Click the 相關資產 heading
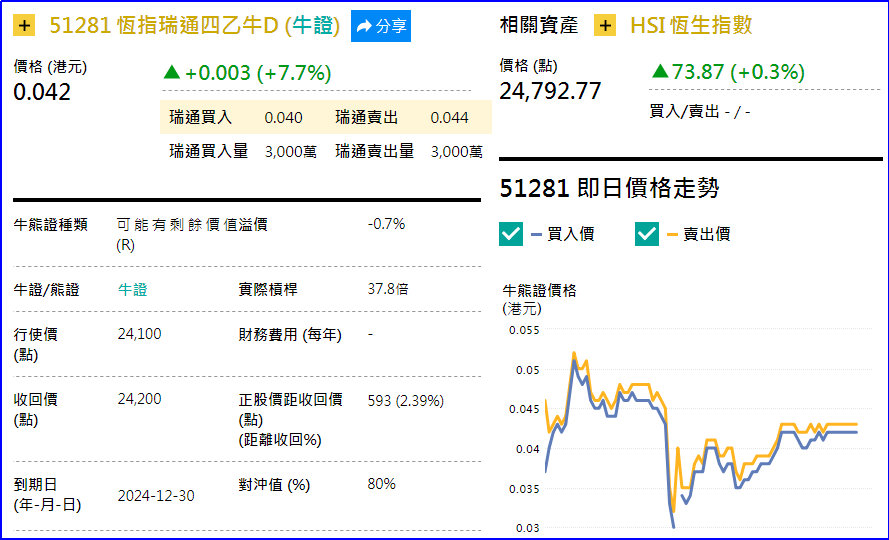This screenshot has width=889, height=540. point(539,26)
